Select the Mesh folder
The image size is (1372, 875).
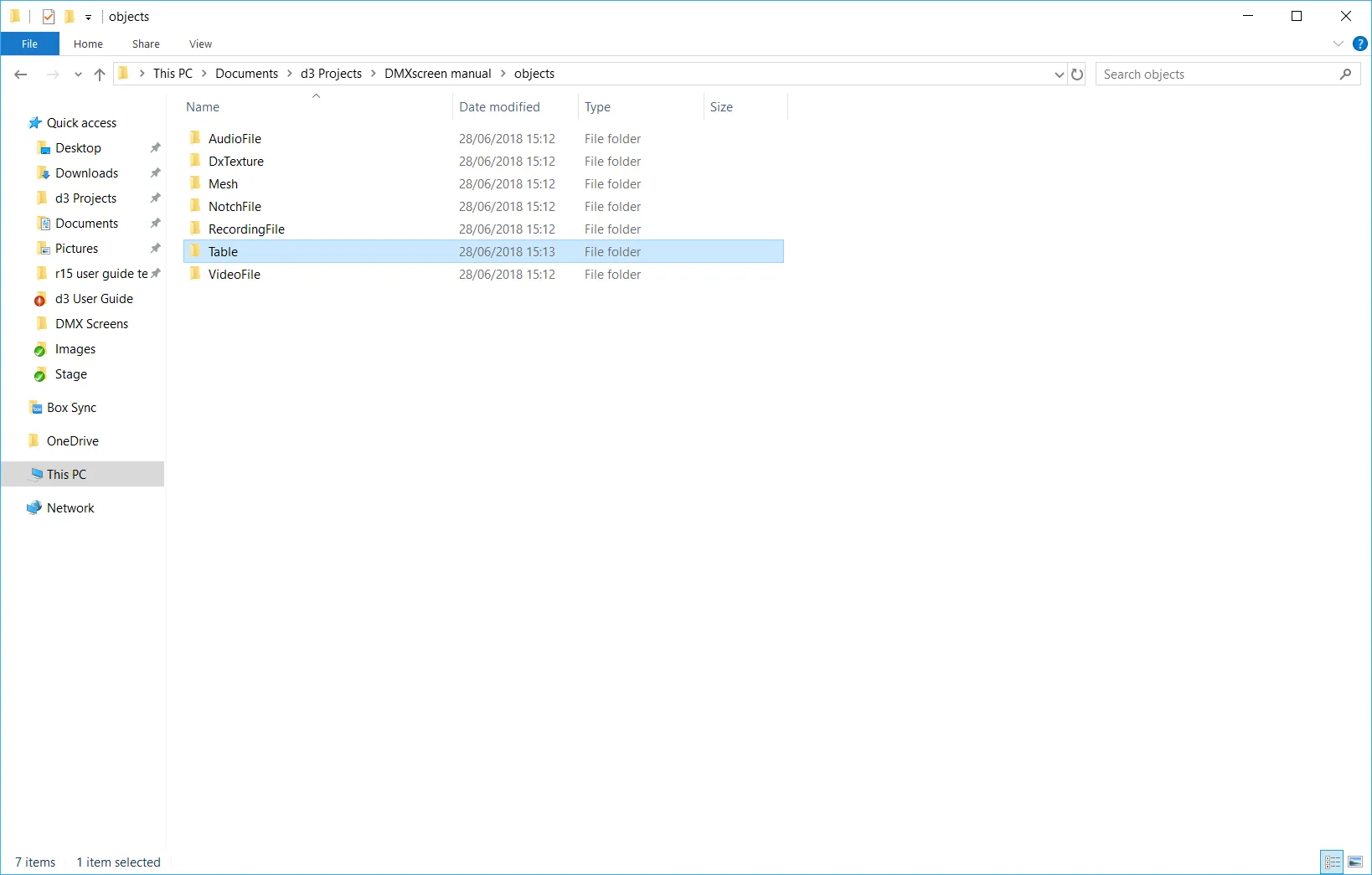click(222, 183)
